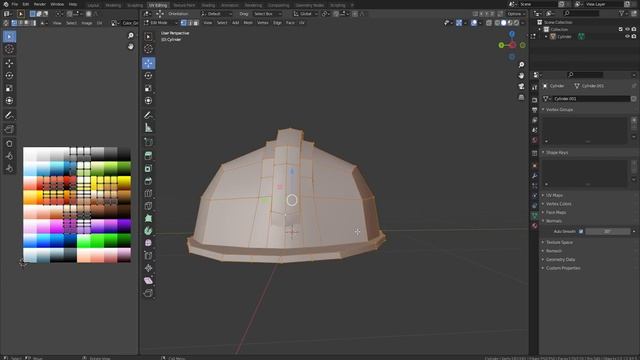Open the Select Box drag dropdown
The height and width of the screenshot is (360, 640).
tap(267, 14)
